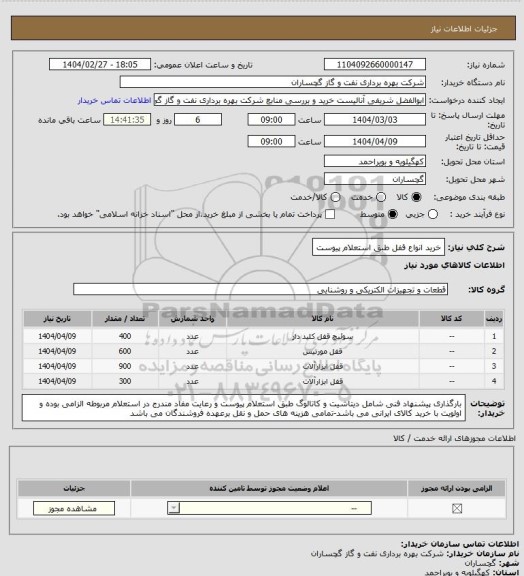Click the اعلام وضعیت مجوز توسط تامین کننده header
Image resolution: width=524 pixels, height=576 pixels.
pos(269,489)
